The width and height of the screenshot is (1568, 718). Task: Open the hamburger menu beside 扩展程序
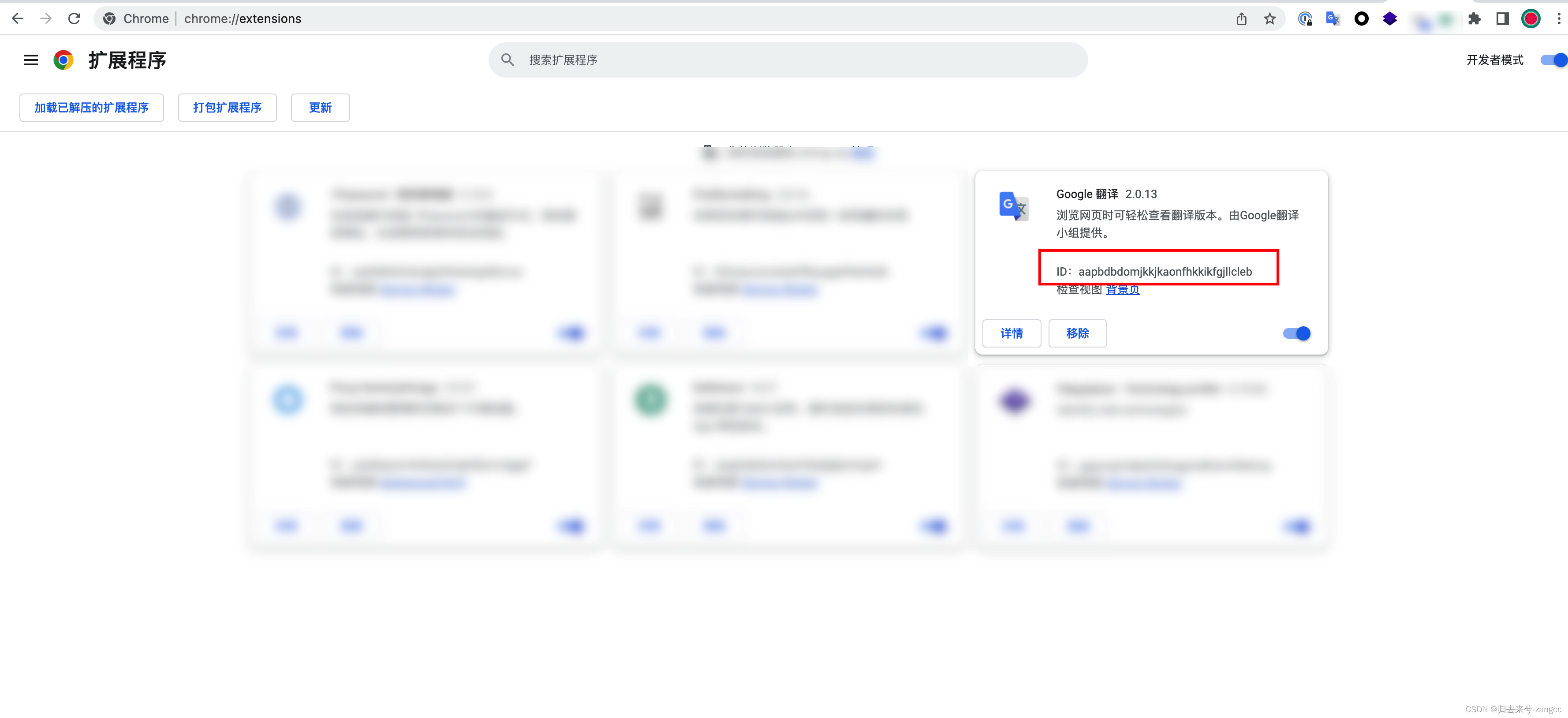[x=30, y=60]
